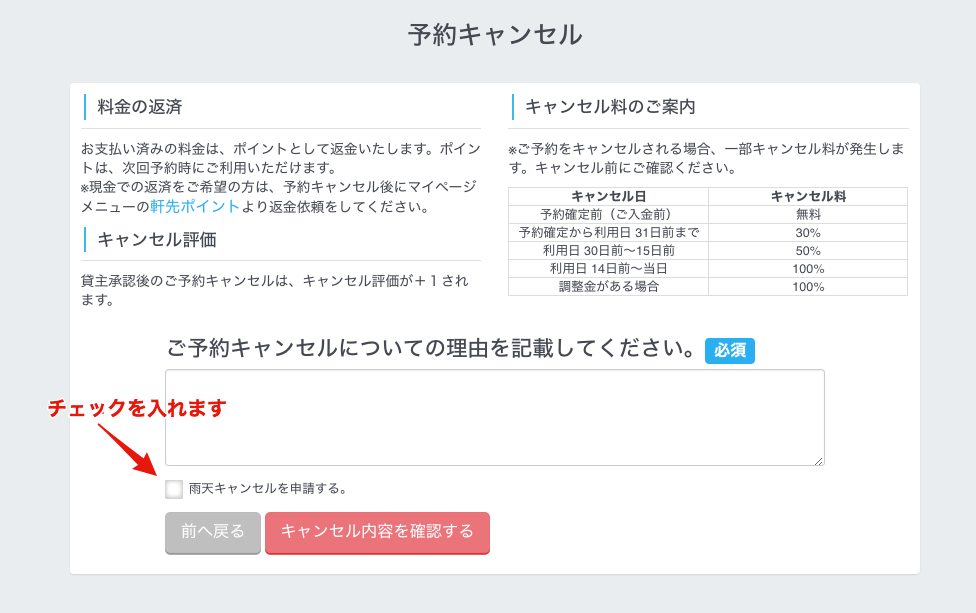Viewport: 976px width, 613px height.
Task: Click the 無料 fee cell
Action: pyautogui.click(x=808, y=215)
